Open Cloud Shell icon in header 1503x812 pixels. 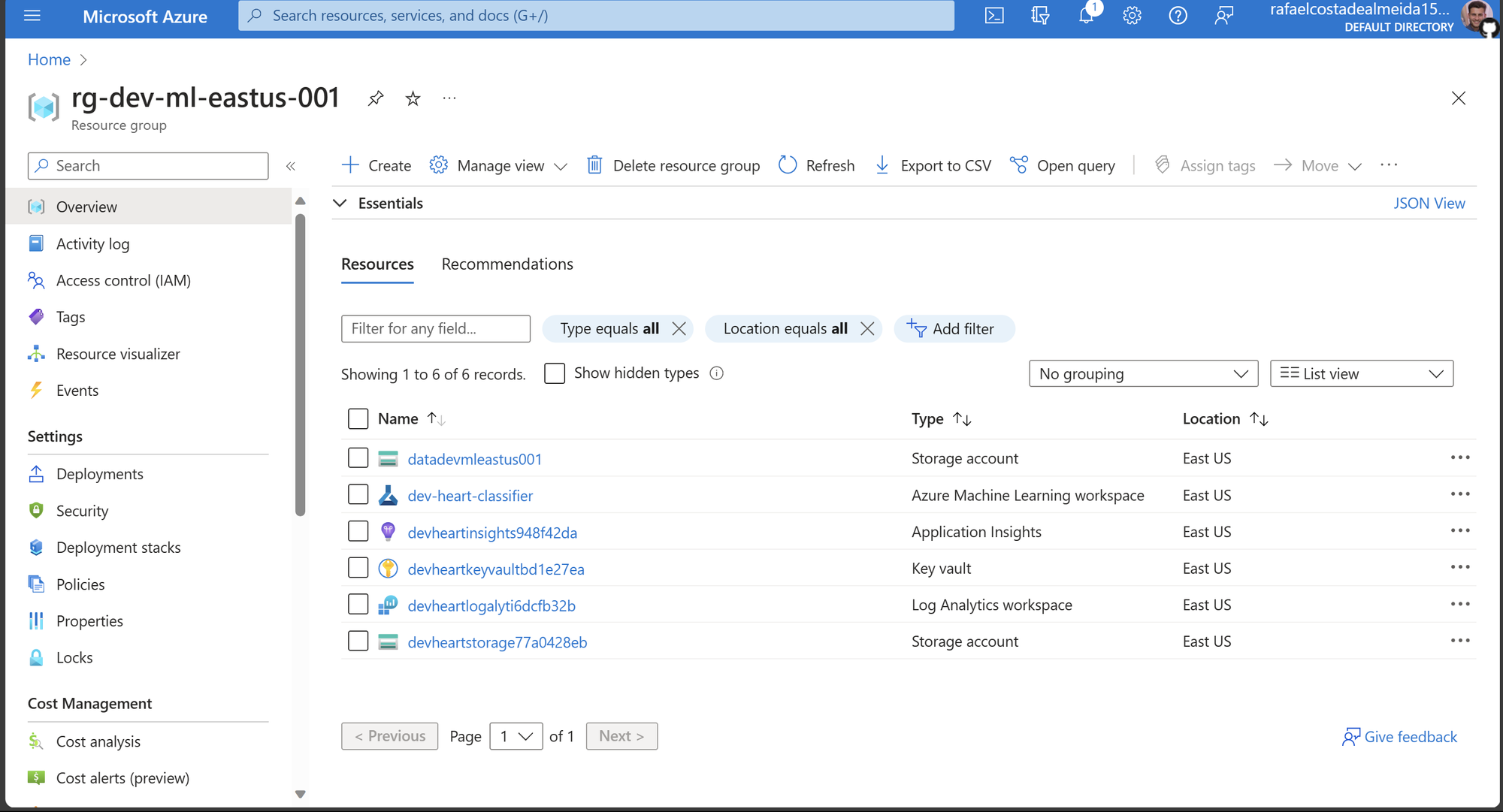click(993, 16)
